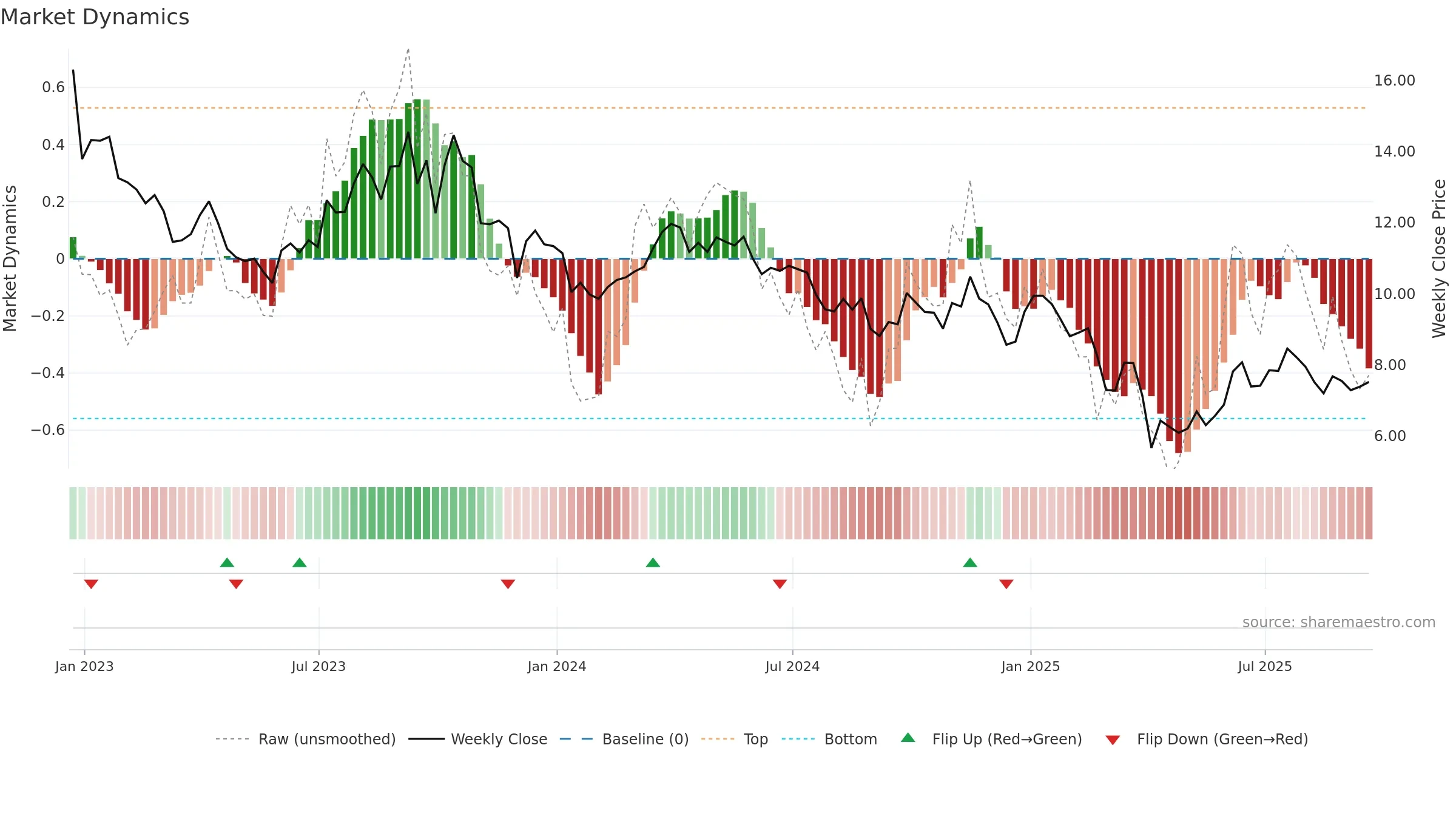Click the 14.00 right-axis price label
Image resolution: width=1456 pixels, height=819 pixels.
pyautogui.click(x=1394, y=151)
